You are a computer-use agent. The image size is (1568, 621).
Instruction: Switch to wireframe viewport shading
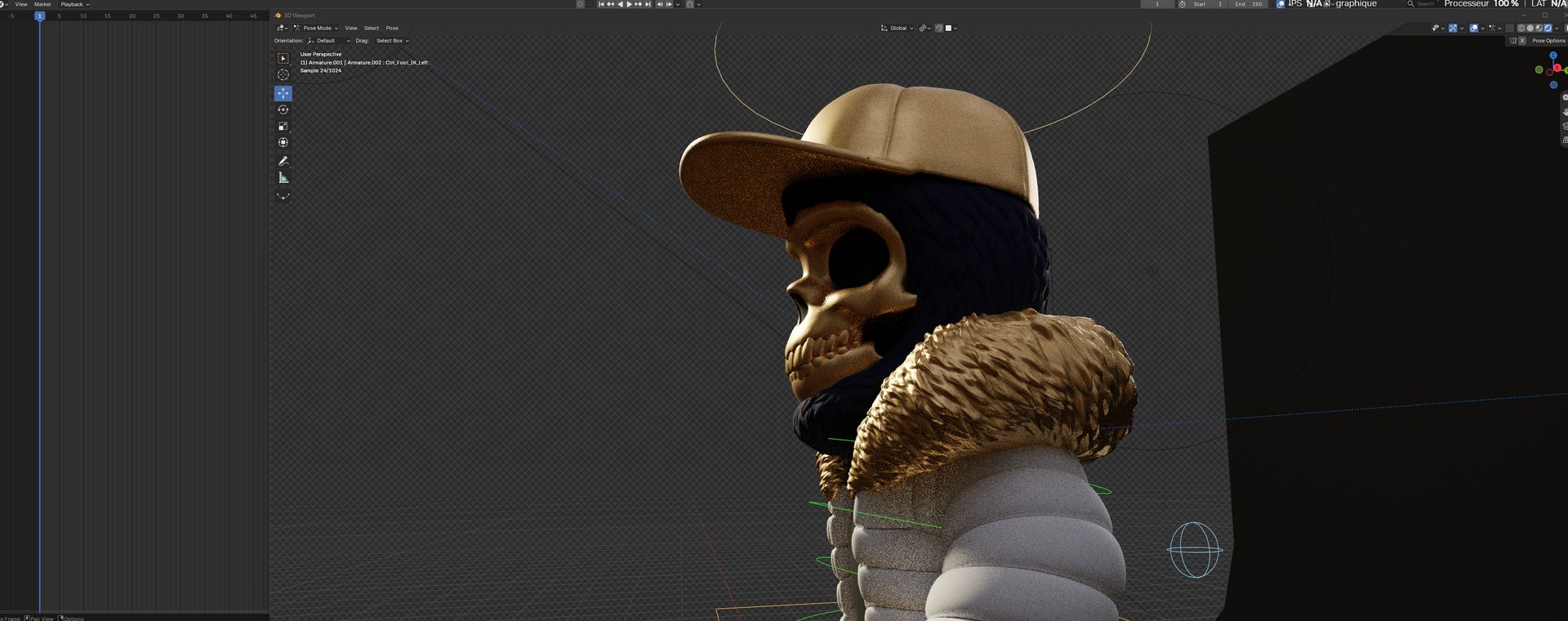click(x=1521, y=28)
